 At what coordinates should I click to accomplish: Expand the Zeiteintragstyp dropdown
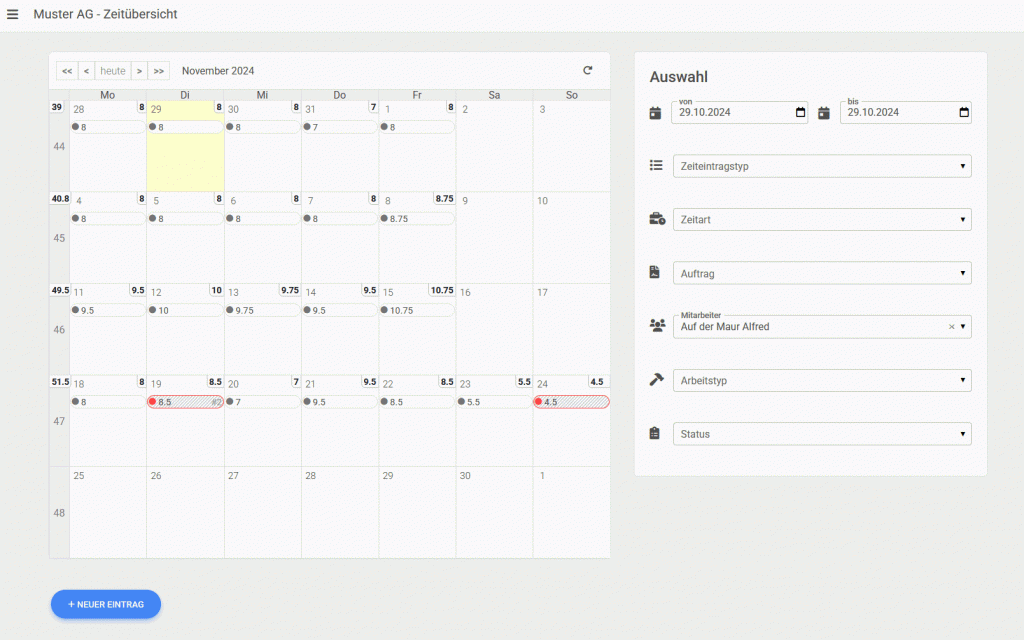click(821, 166)
